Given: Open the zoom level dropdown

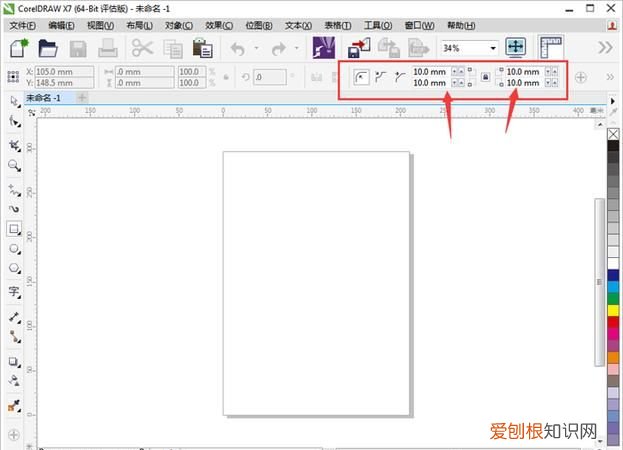Looking at the screenshot, I should [x=493, y=48].
